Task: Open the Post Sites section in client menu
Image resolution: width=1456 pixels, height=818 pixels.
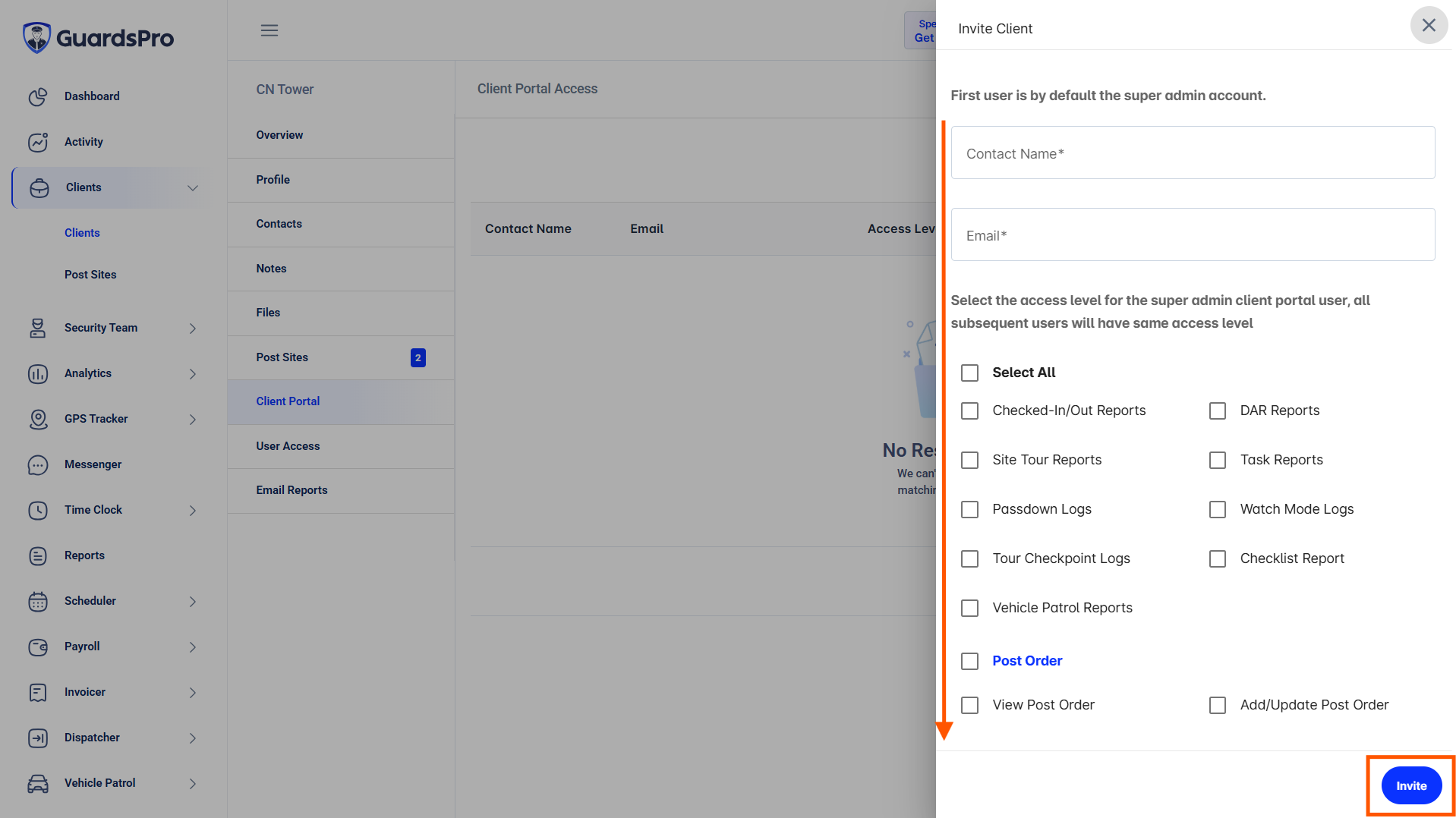Action: (341, 357)
